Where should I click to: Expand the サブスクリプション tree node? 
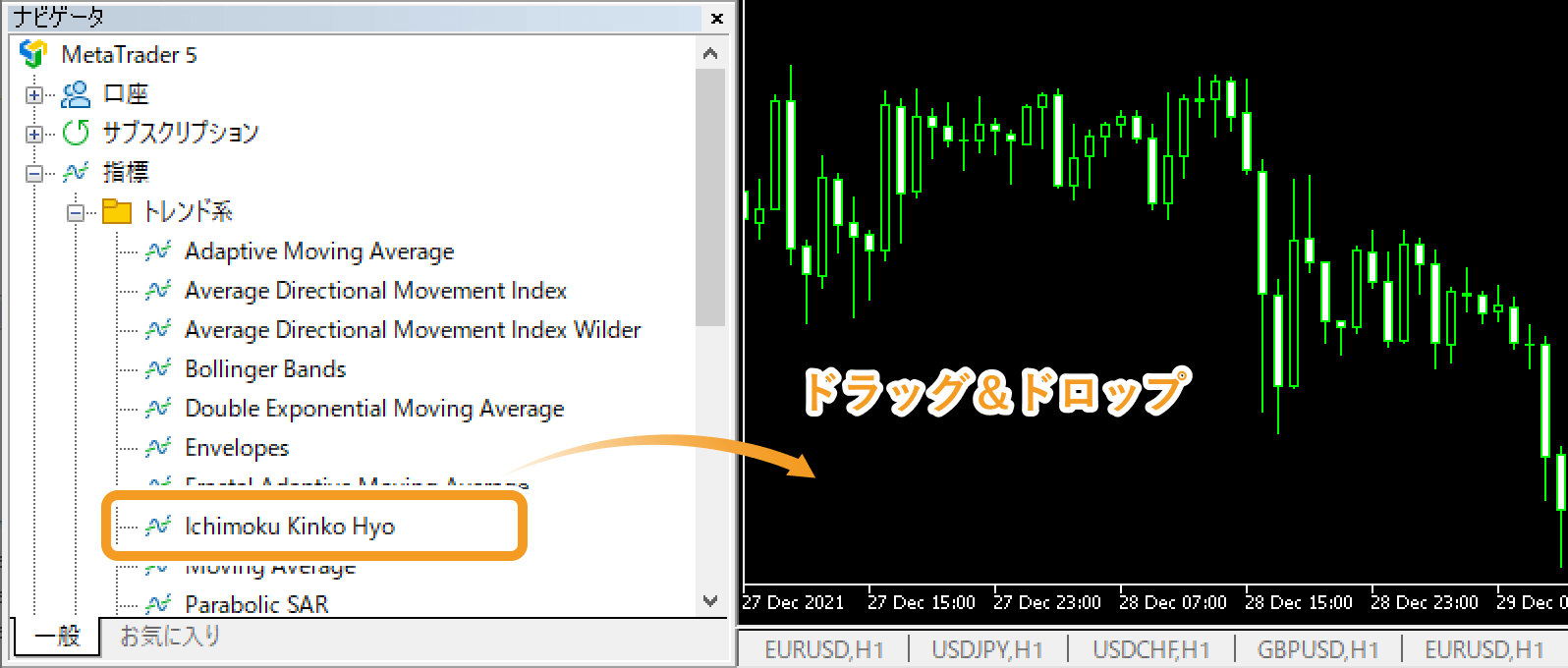(x=34, y=135)
